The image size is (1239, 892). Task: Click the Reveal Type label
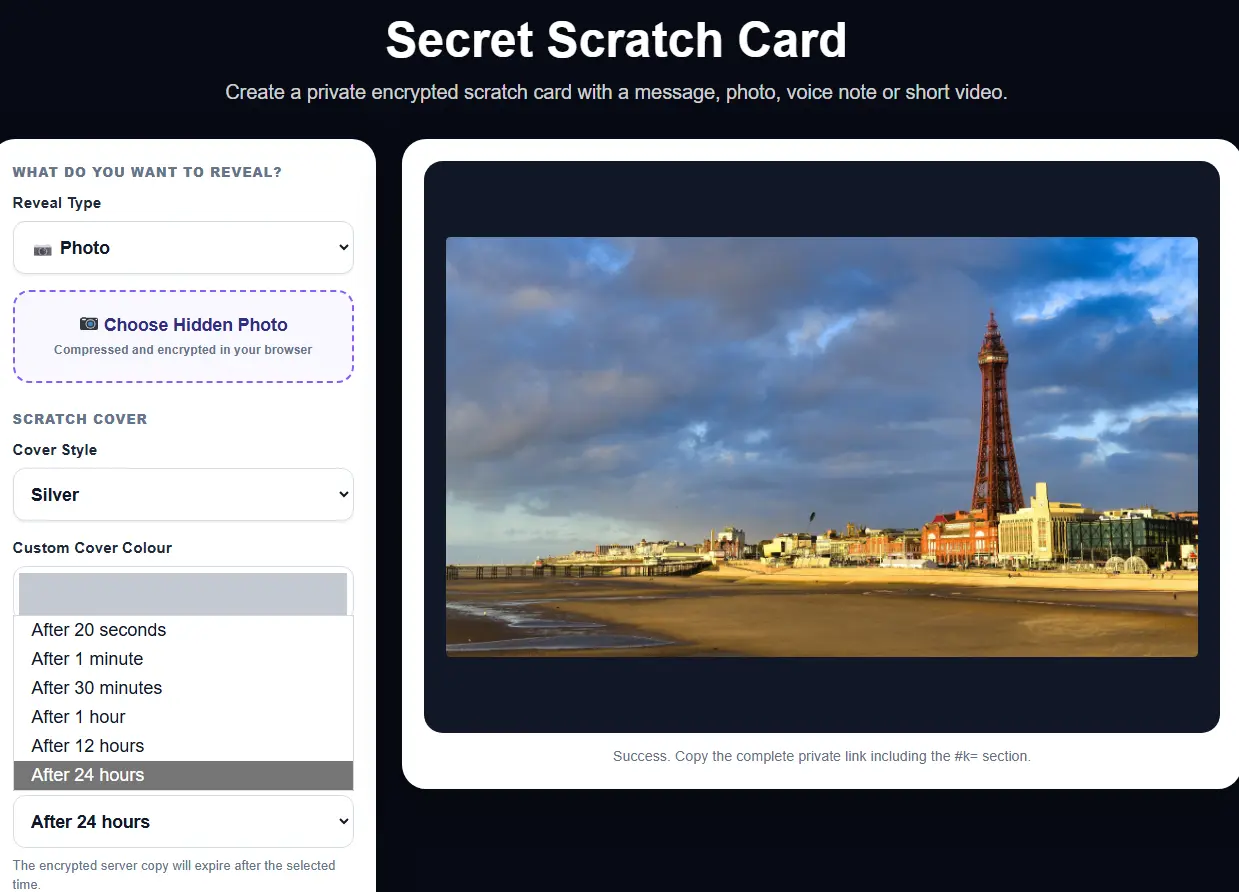[57, 203]
